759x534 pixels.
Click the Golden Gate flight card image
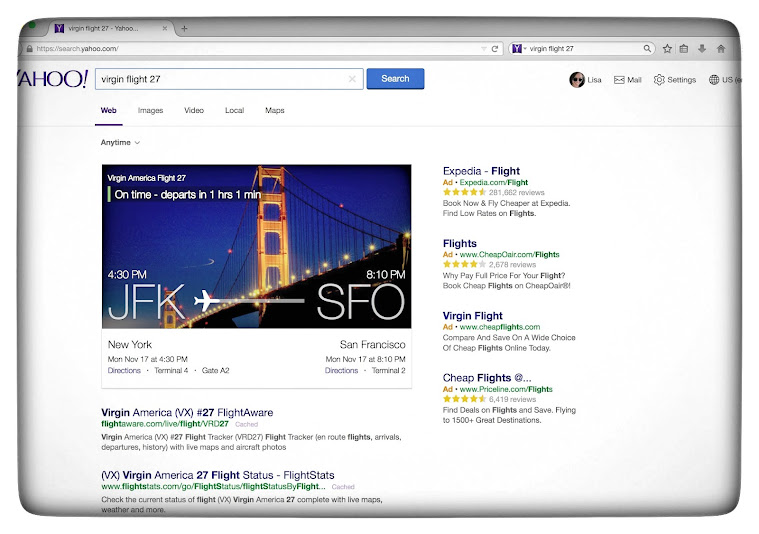[x=257, y=246]
